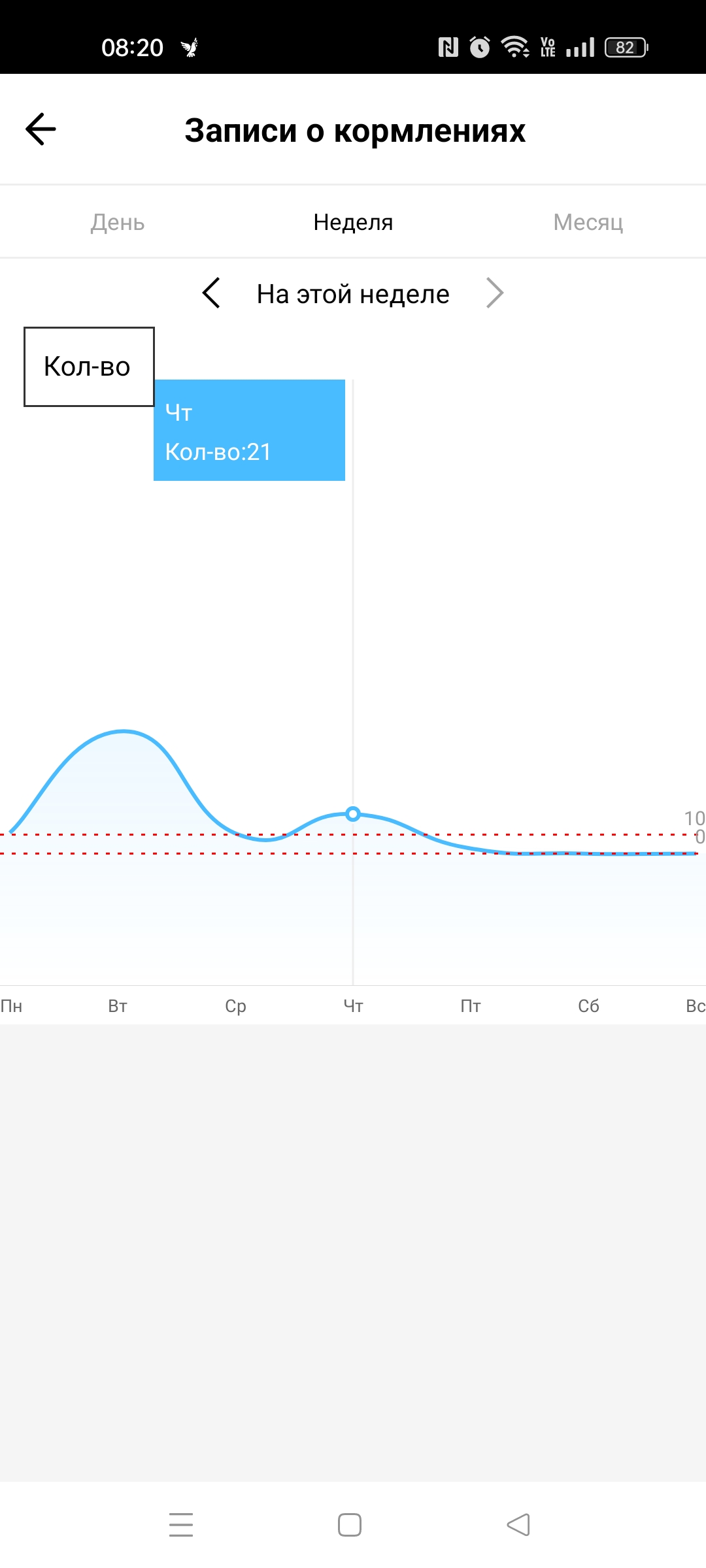
Task: Switch to the День tab
Action: pos(118,222)
